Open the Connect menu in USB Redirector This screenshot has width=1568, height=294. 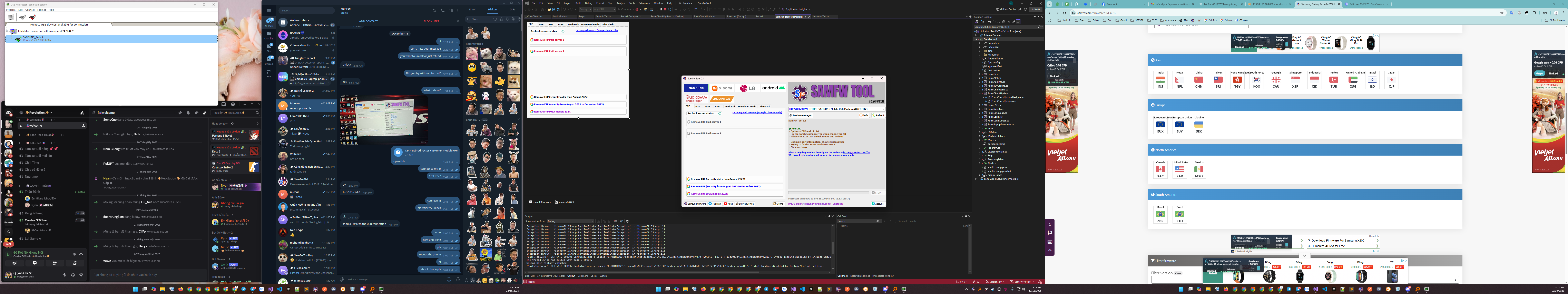pyautogui.click(x=30, y=10)
